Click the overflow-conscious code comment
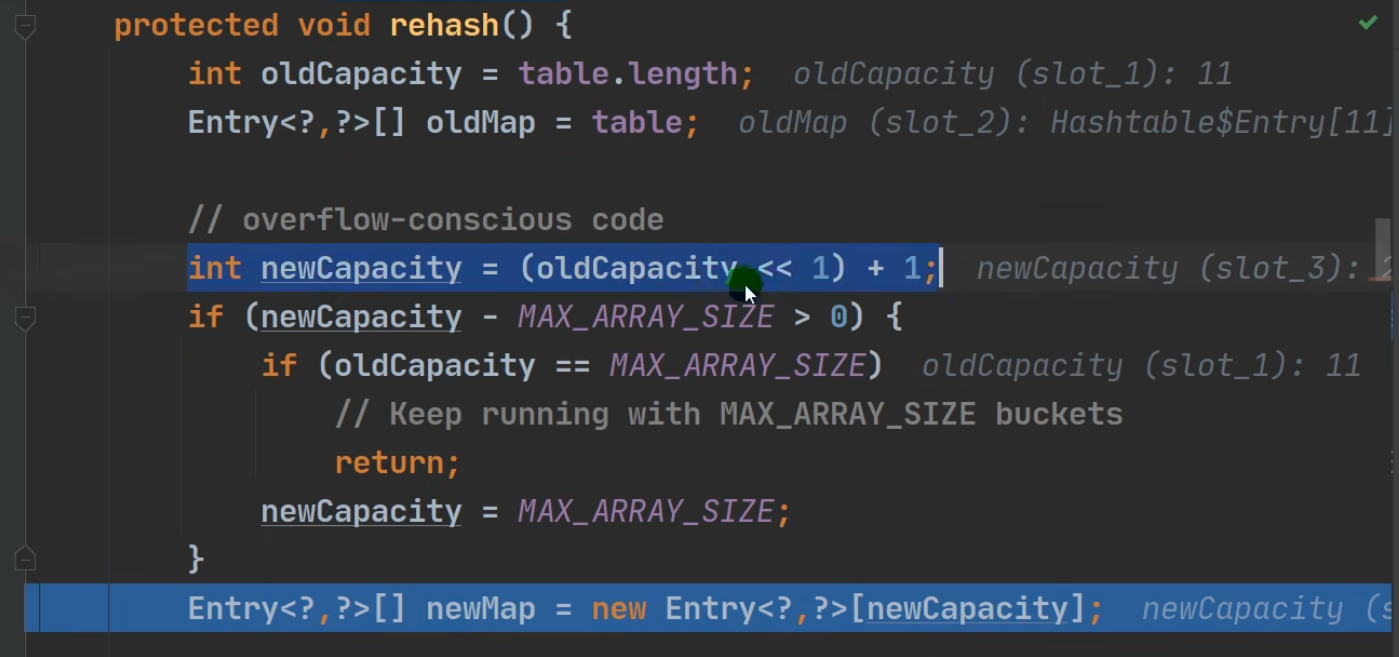 coord(425,219)
